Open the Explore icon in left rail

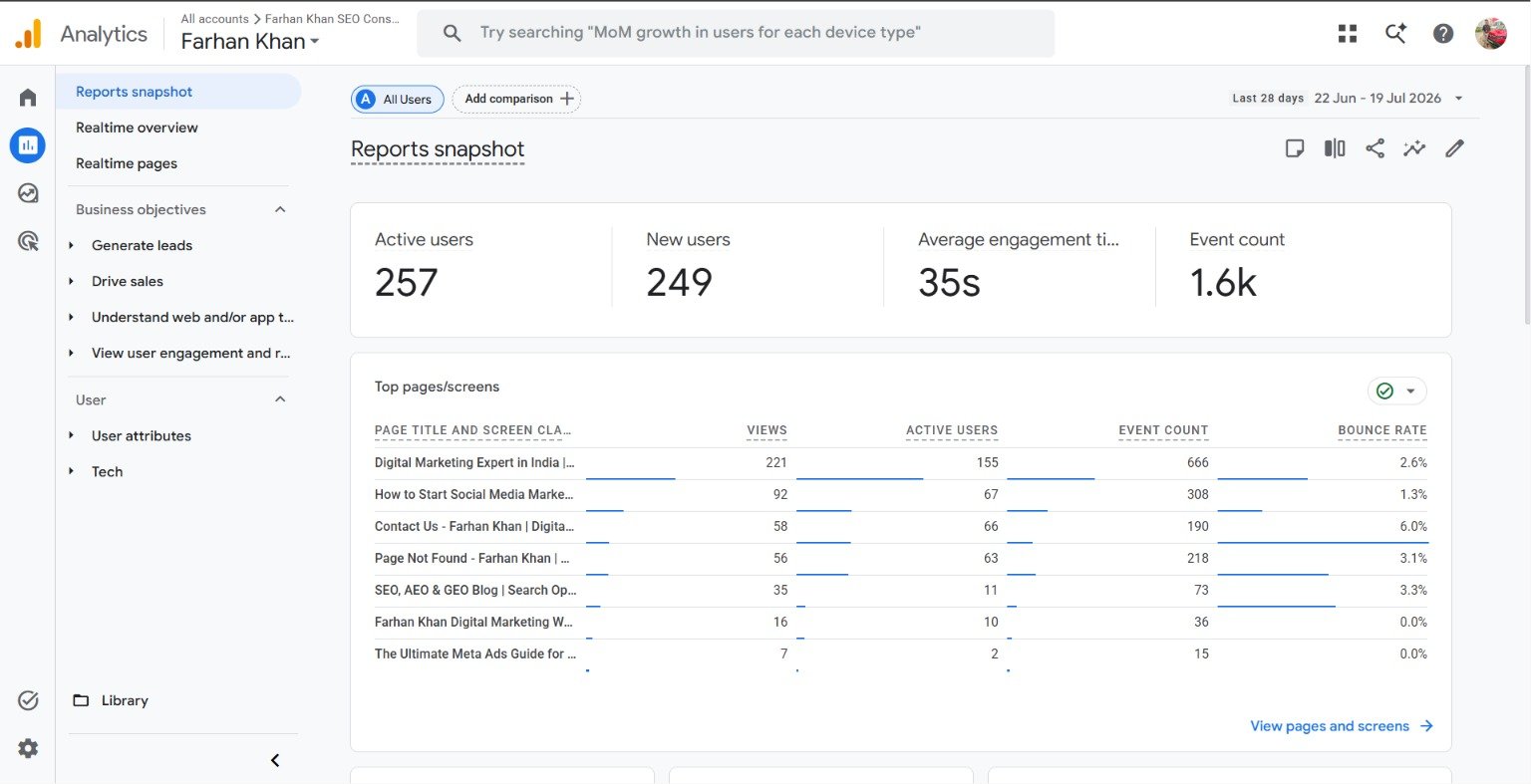(28, 193)
